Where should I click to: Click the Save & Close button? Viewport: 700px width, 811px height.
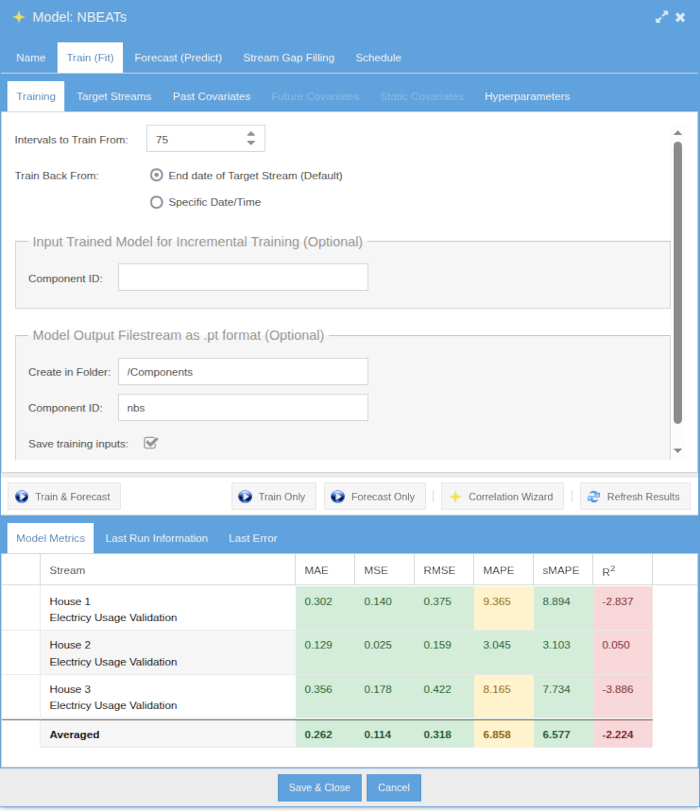(x=319, y=787)
